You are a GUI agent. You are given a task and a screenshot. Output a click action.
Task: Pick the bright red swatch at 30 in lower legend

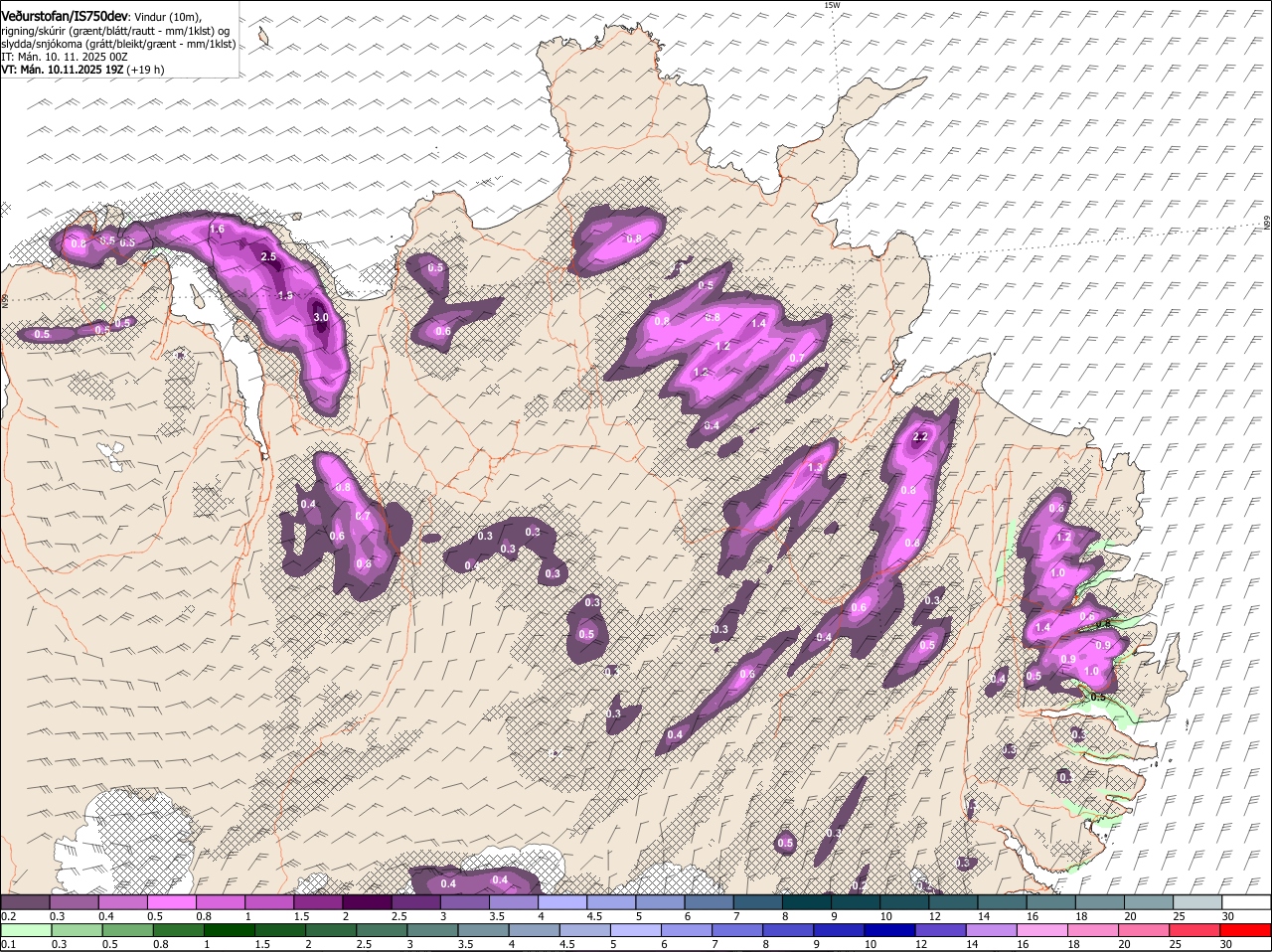(x=1246, y=930)
